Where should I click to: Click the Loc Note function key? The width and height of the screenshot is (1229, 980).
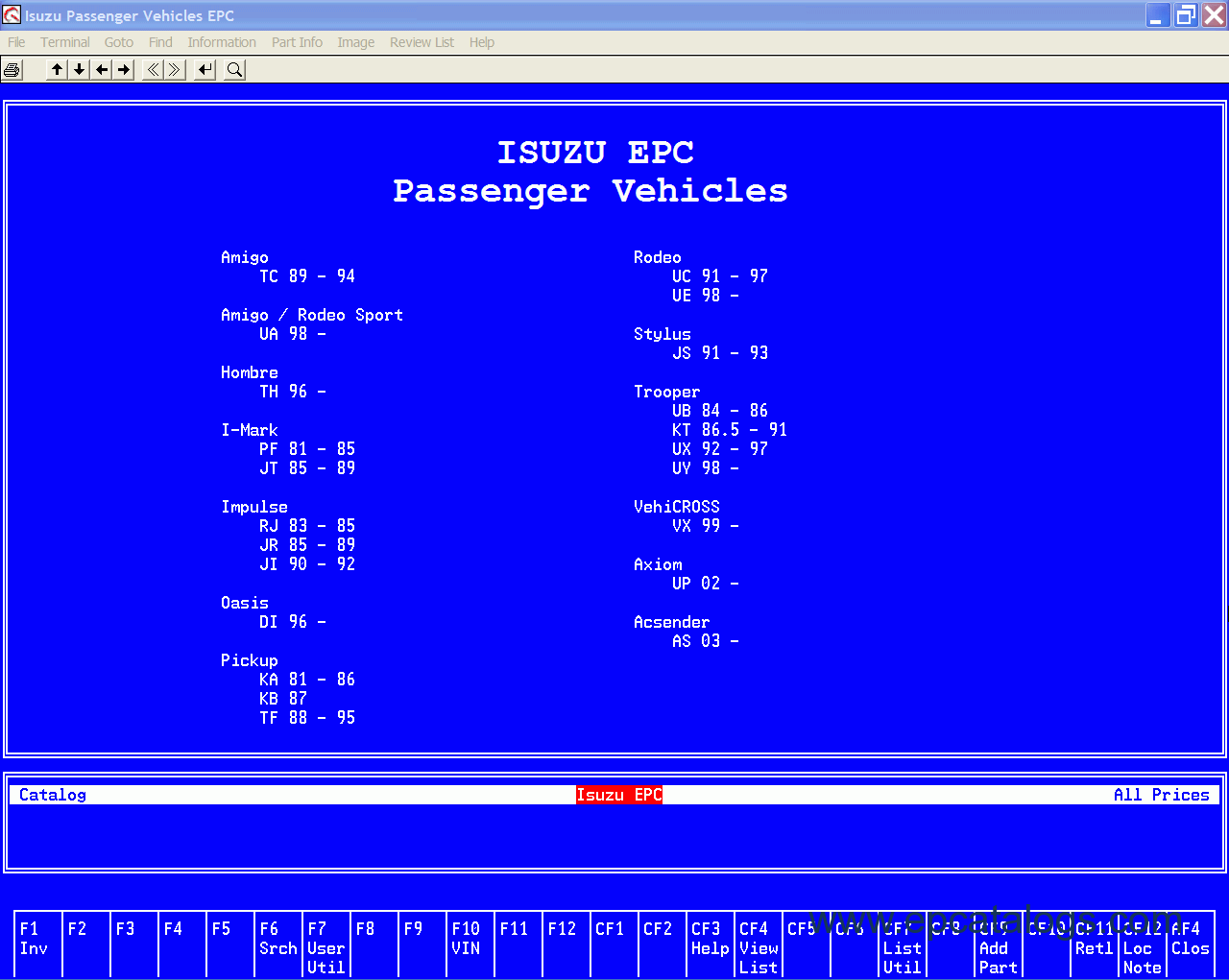click(x=1143, y=944)
